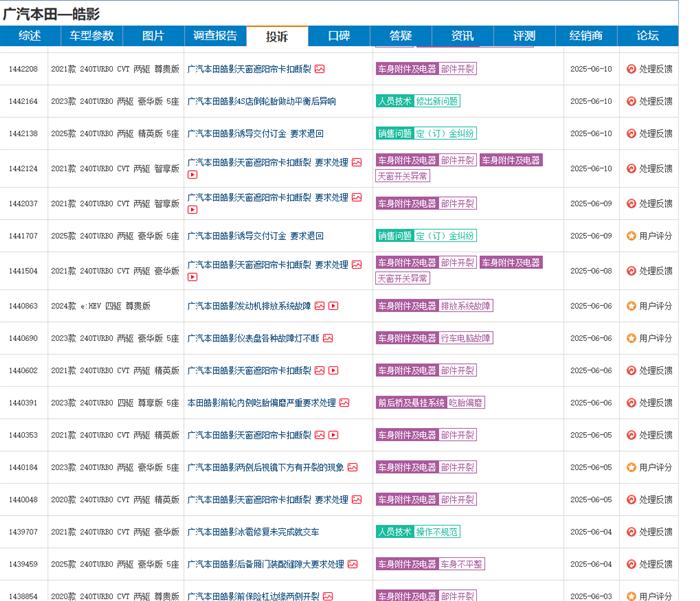Click 处理反馈 status icon for complaint 1439707
The image size is (700, 601).
click(631, 532)
